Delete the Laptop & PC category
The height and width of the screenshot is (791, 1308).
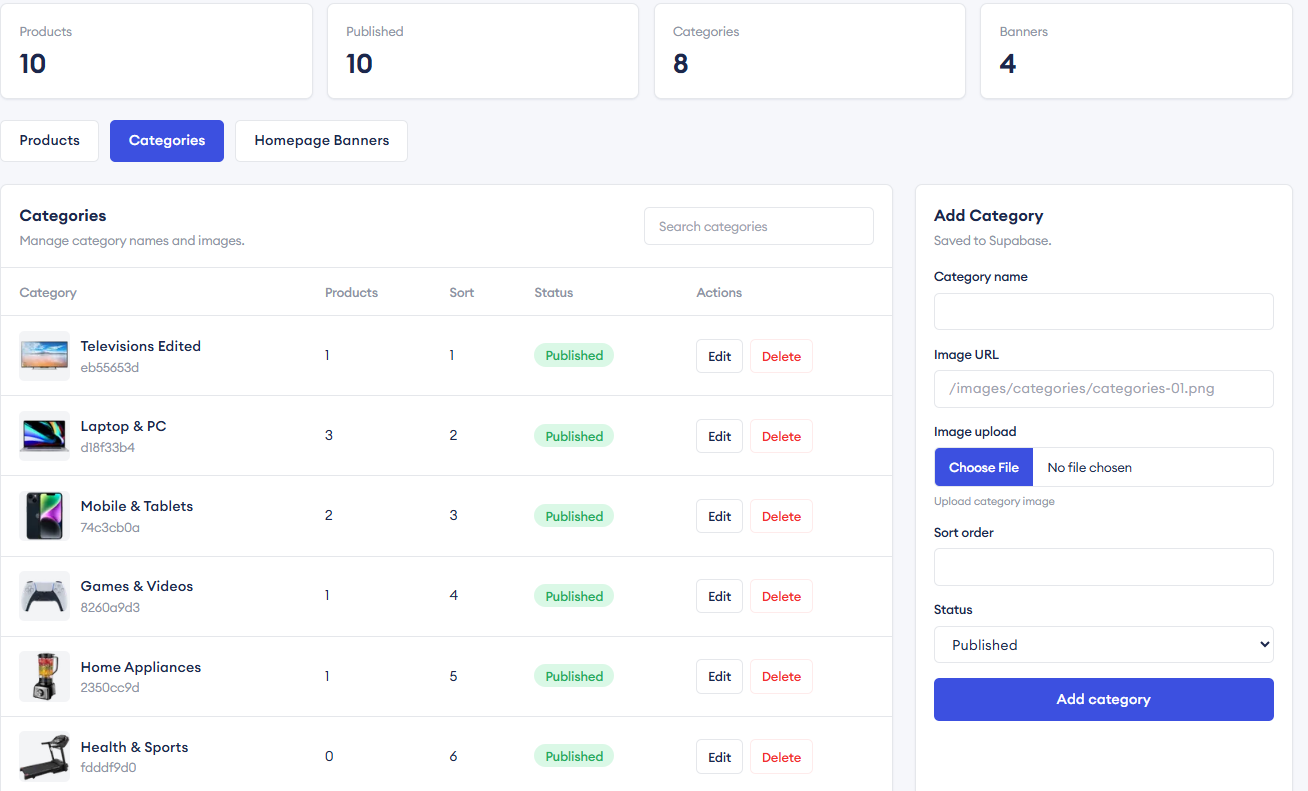tap(781, 436)
